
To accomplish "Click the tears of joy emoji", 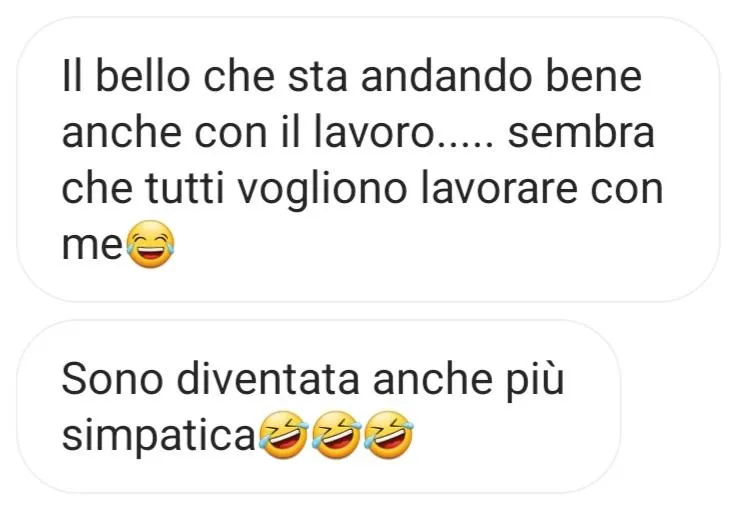I will tap(151, 244).
